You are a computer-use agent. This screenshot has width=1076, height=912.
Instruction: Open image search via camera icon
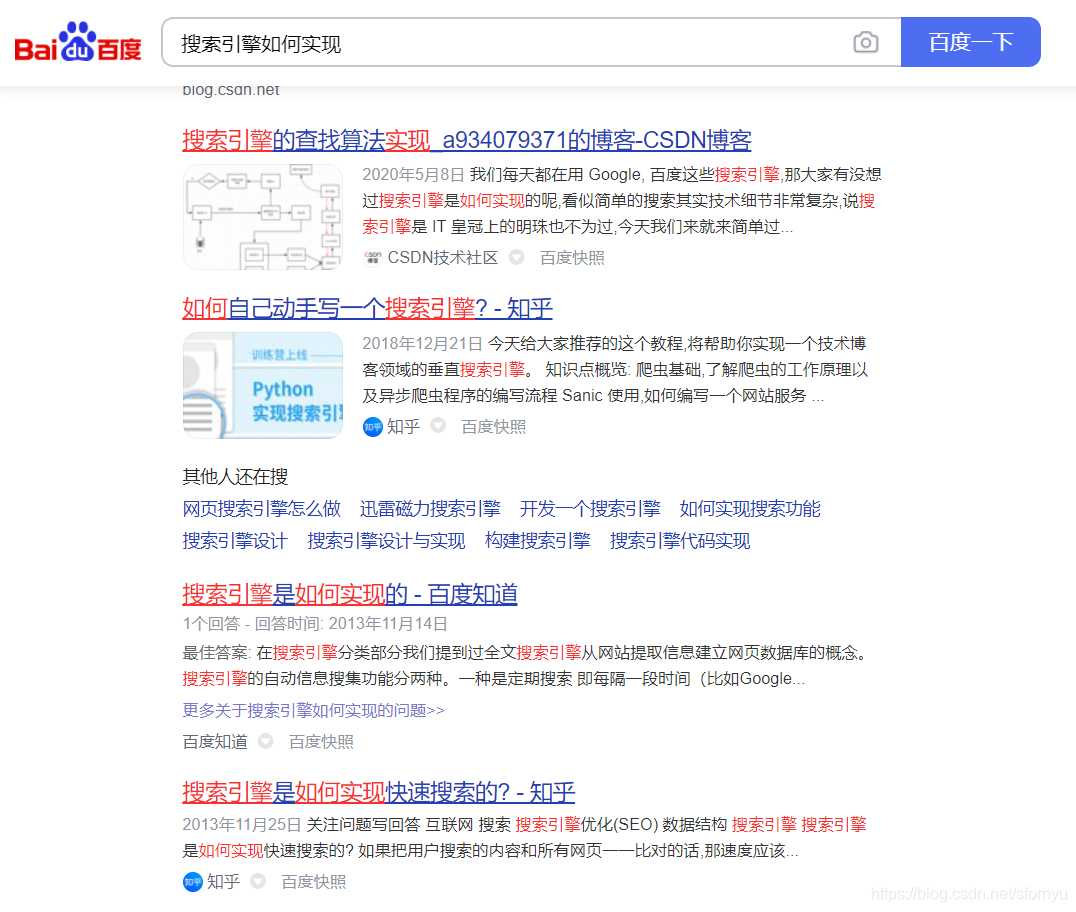865,43
